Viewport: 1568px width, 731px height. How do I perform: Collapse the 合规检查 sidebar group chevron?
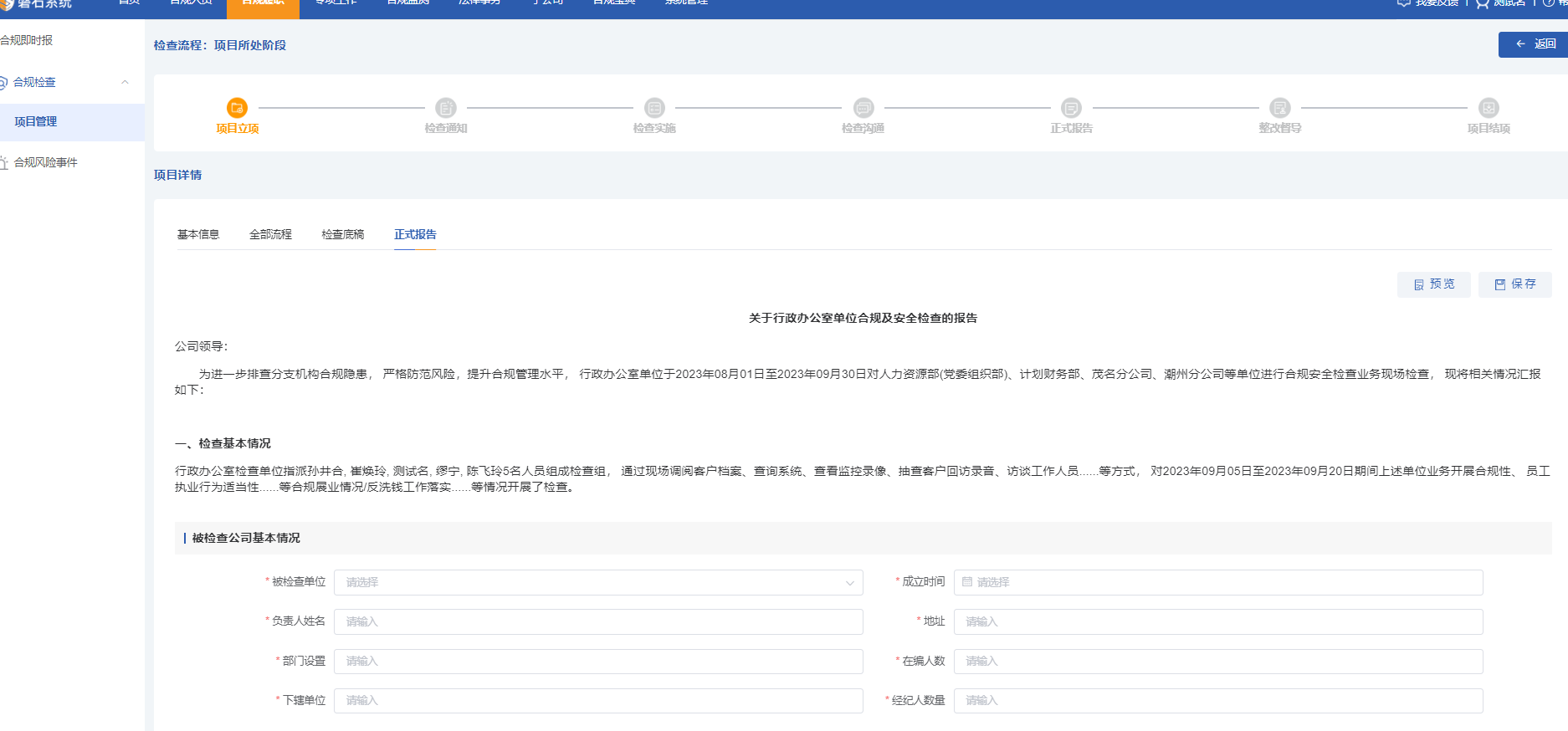point(125,82)
